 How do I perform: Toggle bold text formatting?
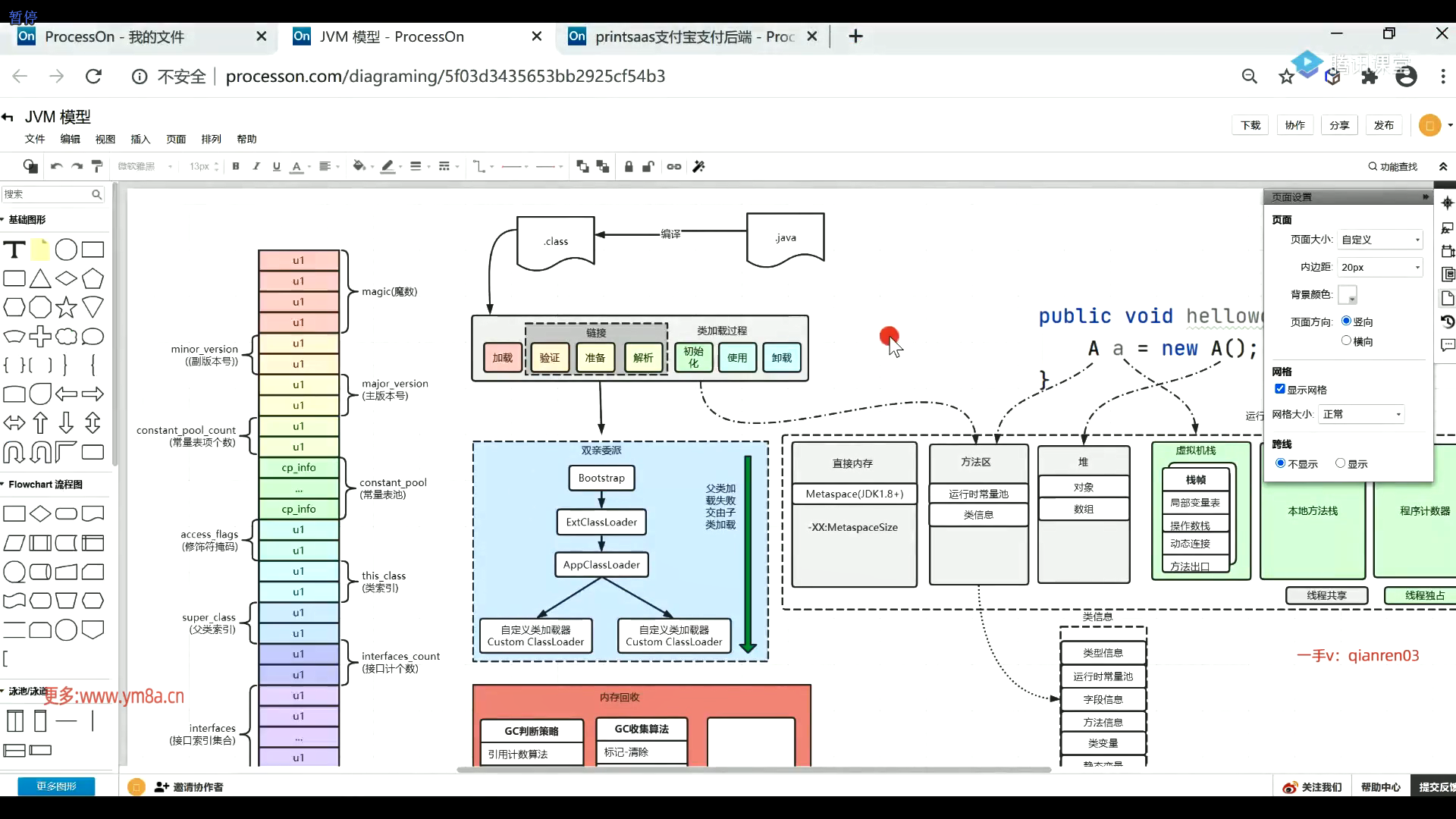point(236,166)
